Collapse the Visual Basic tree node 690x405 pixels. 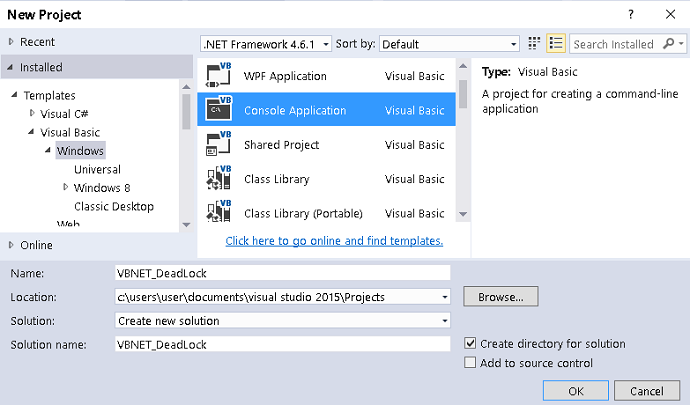(x=31, y=132)
